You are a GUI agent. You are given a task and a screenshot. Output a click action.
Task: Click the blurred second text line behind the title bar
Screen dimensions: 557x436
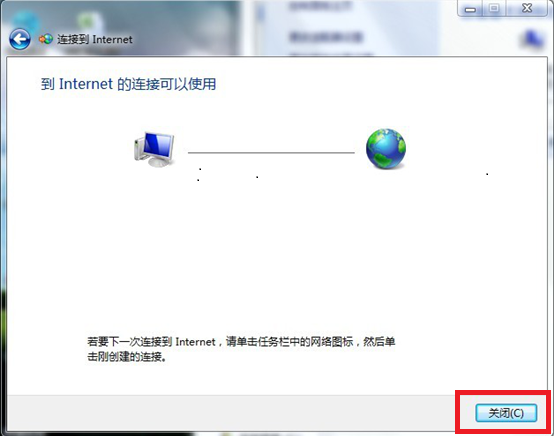point(326,37)
